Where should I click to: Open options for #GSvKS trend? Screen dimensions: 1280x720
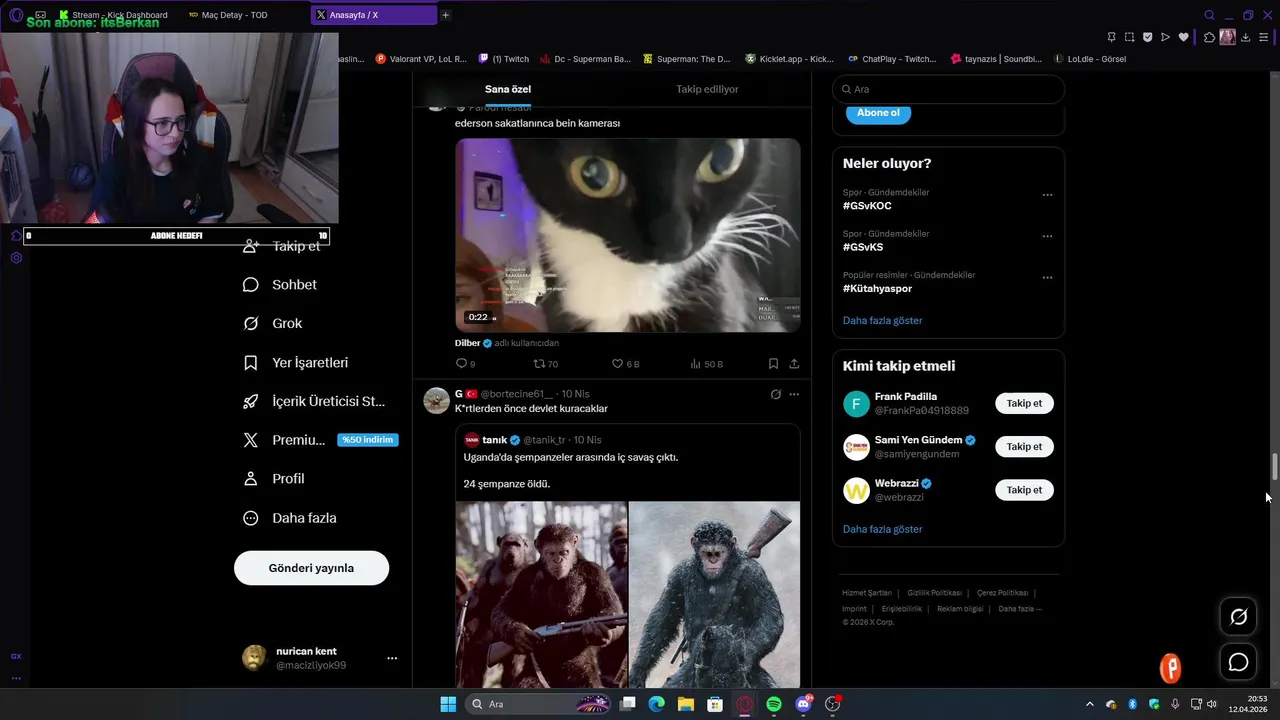click(x=1047, y=236)
